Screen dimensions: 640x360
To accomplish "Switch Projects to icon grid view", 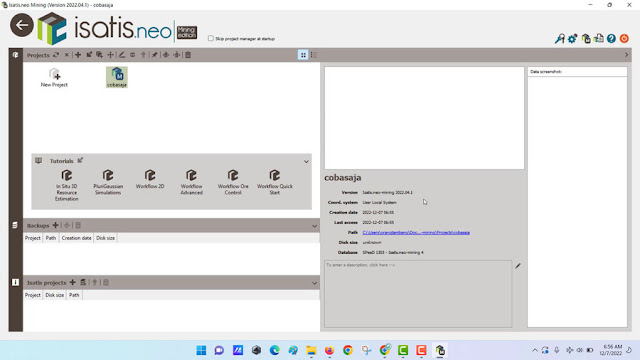I will [303, 55].
